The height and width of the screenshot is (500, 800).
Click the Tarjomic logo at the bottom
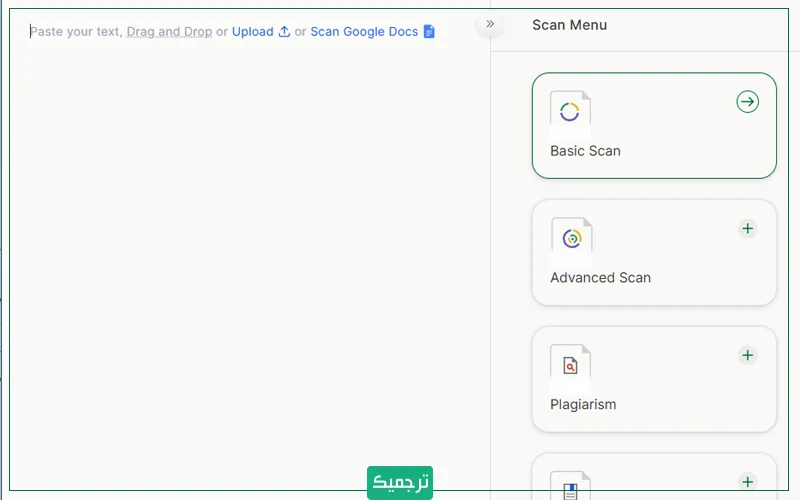[399, 482]
